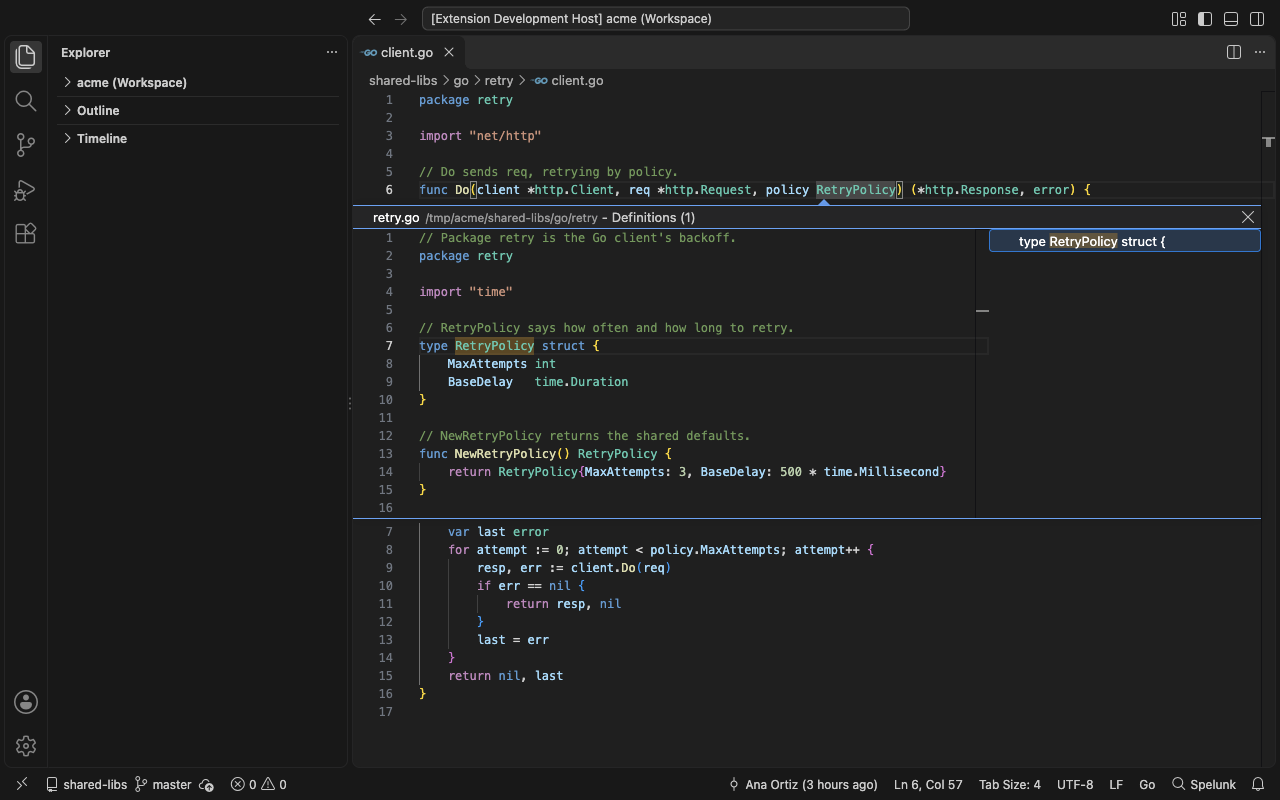This screenshot has height=800, width=1280.
Task: Go back with the left arrow
Action: (x=375, y=19)
